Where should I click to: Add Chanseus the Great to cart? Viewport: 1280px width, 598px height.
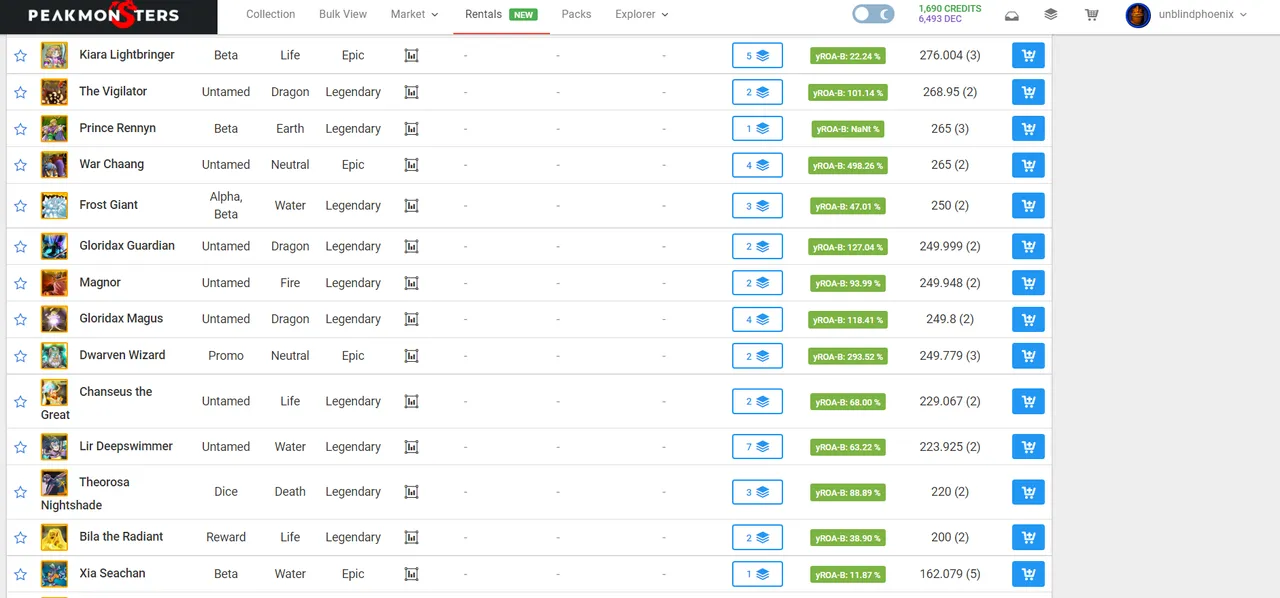click(1028, 402)
